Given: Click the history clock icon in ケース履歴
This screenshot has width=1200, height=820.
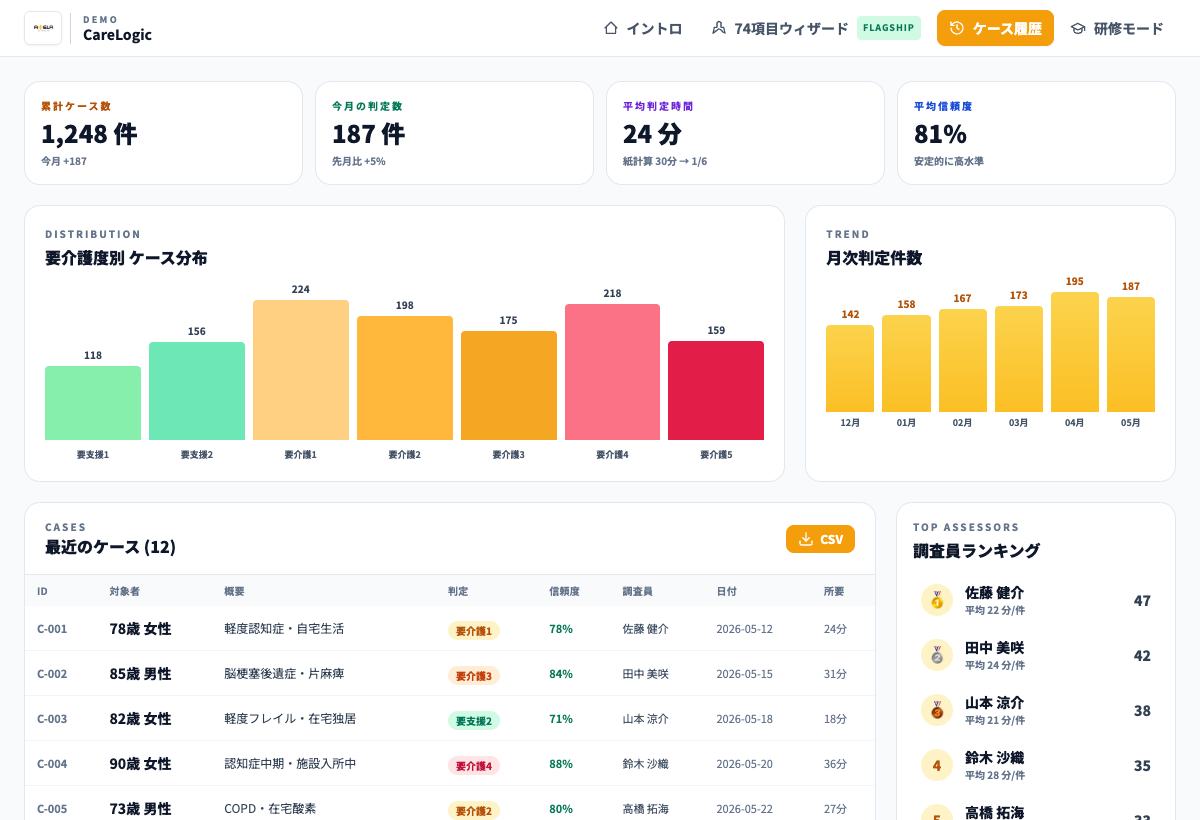Looking at the screenshot, I should pyautogui.click(x=957, y=28).
